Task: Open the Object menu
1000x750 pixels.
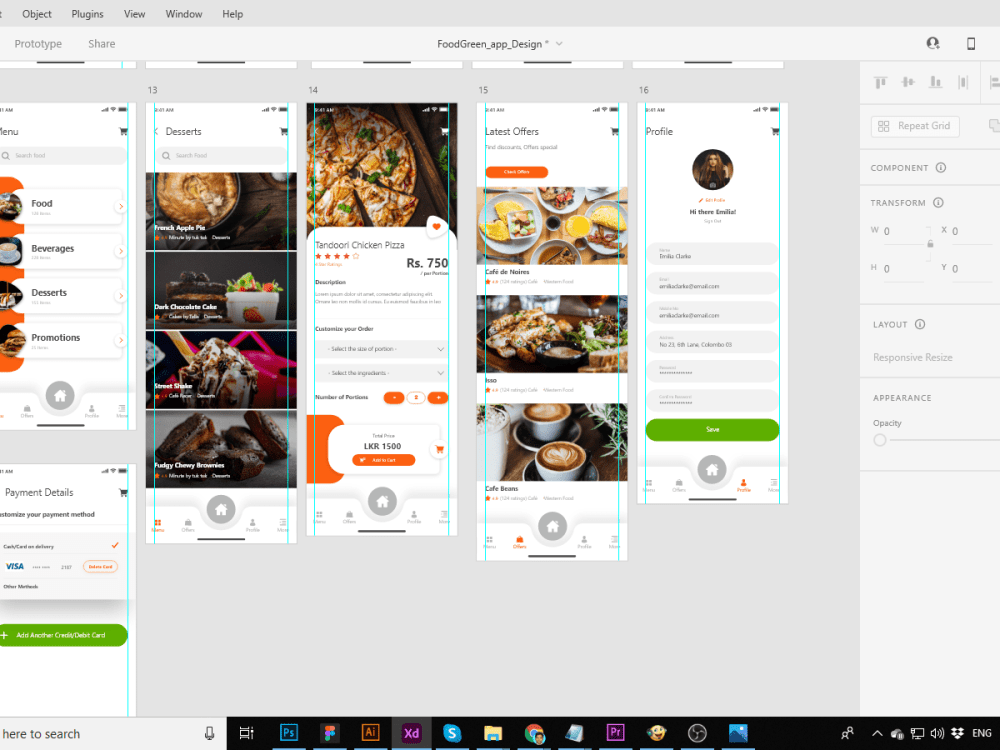Action: click(36, 14)
